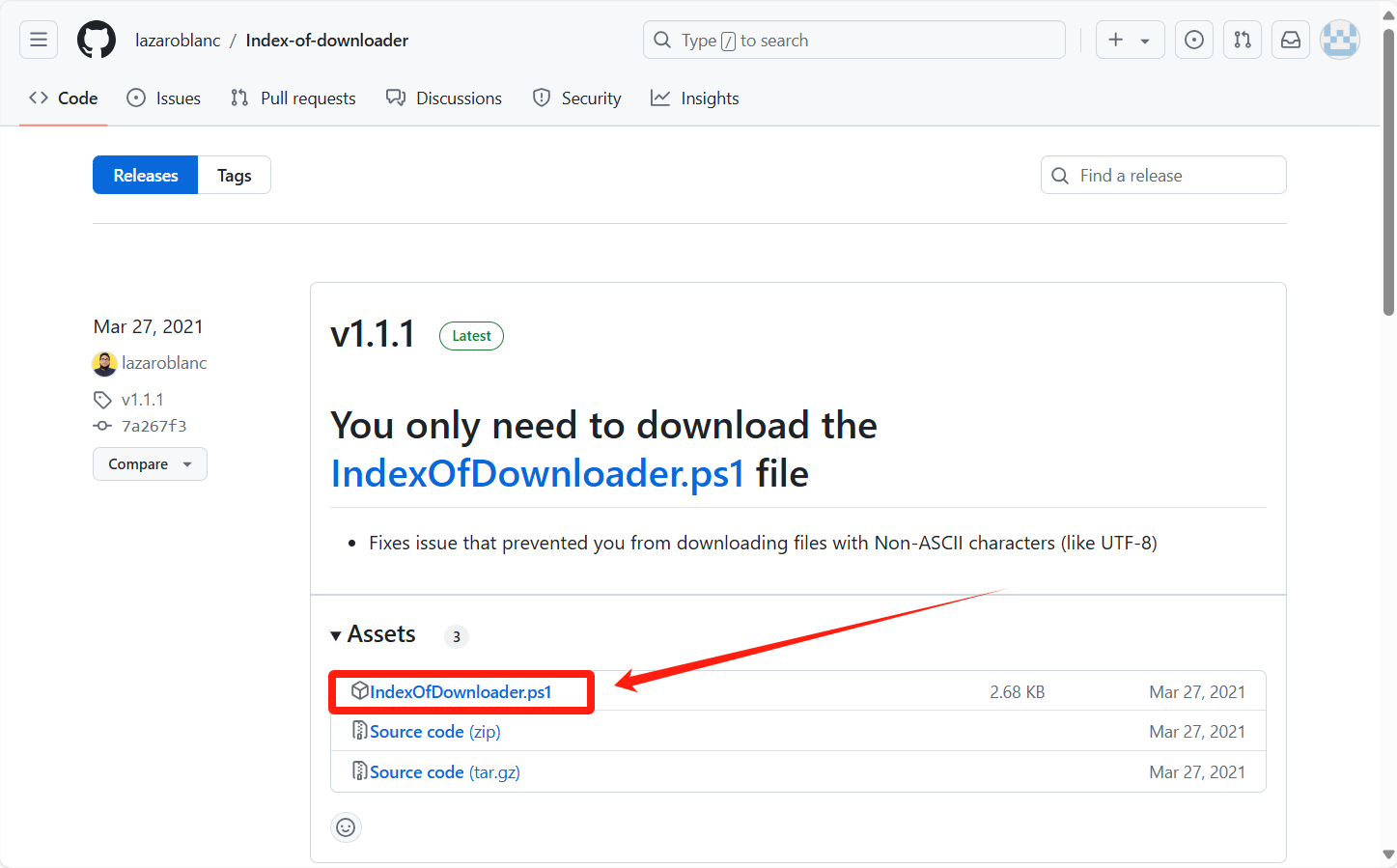Expand the Compare dropdown
Image resolution: width=1397 pixels, height=868 pixels.
150,464
